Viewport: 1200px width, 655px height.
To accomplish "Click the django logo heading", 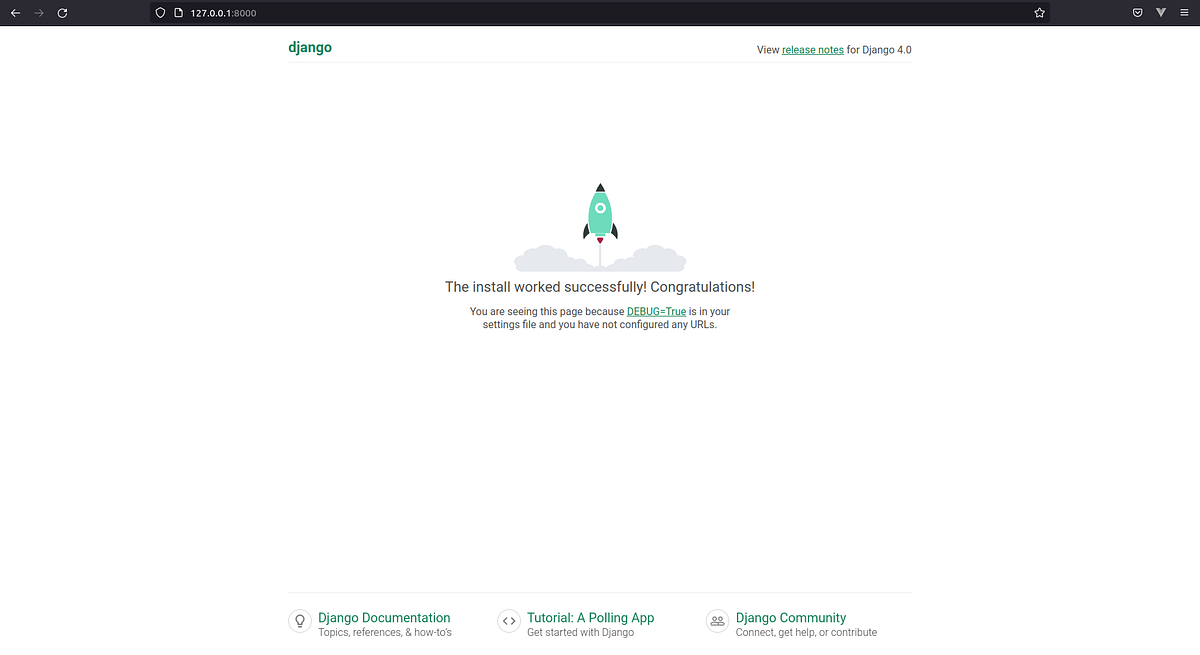I will 310,47.
